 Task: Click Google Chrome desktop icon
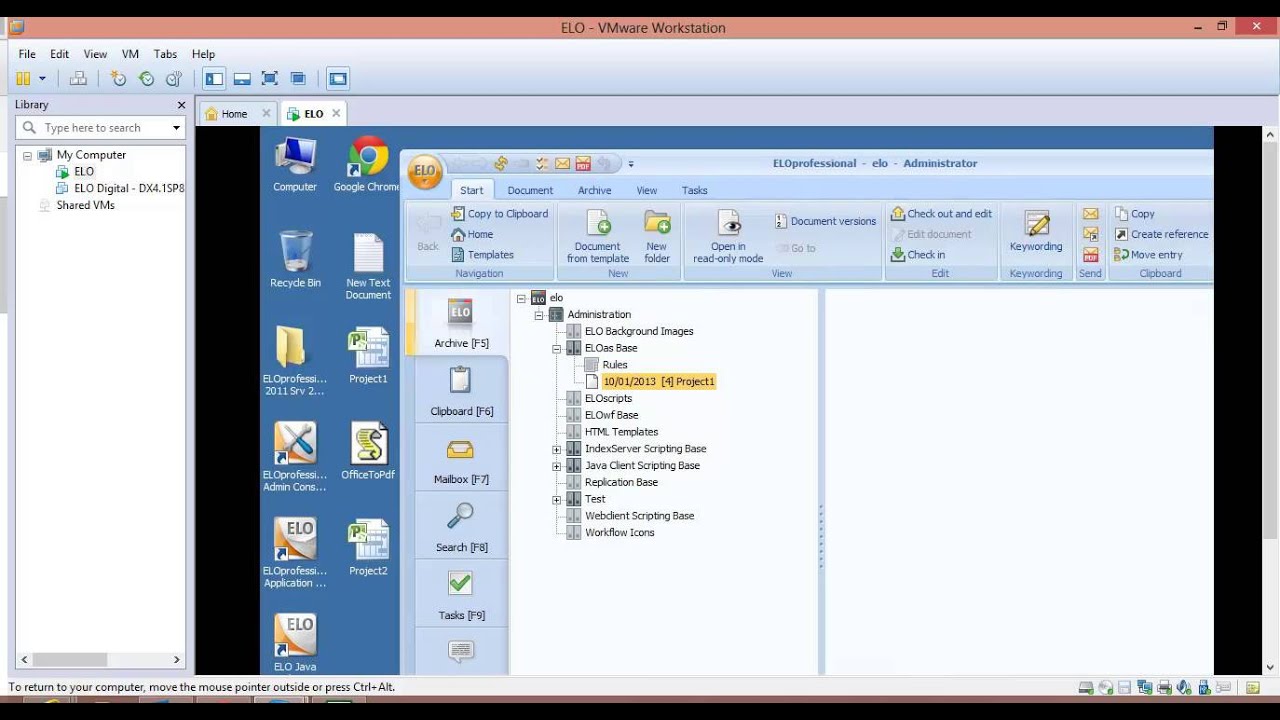pos(367,165)
